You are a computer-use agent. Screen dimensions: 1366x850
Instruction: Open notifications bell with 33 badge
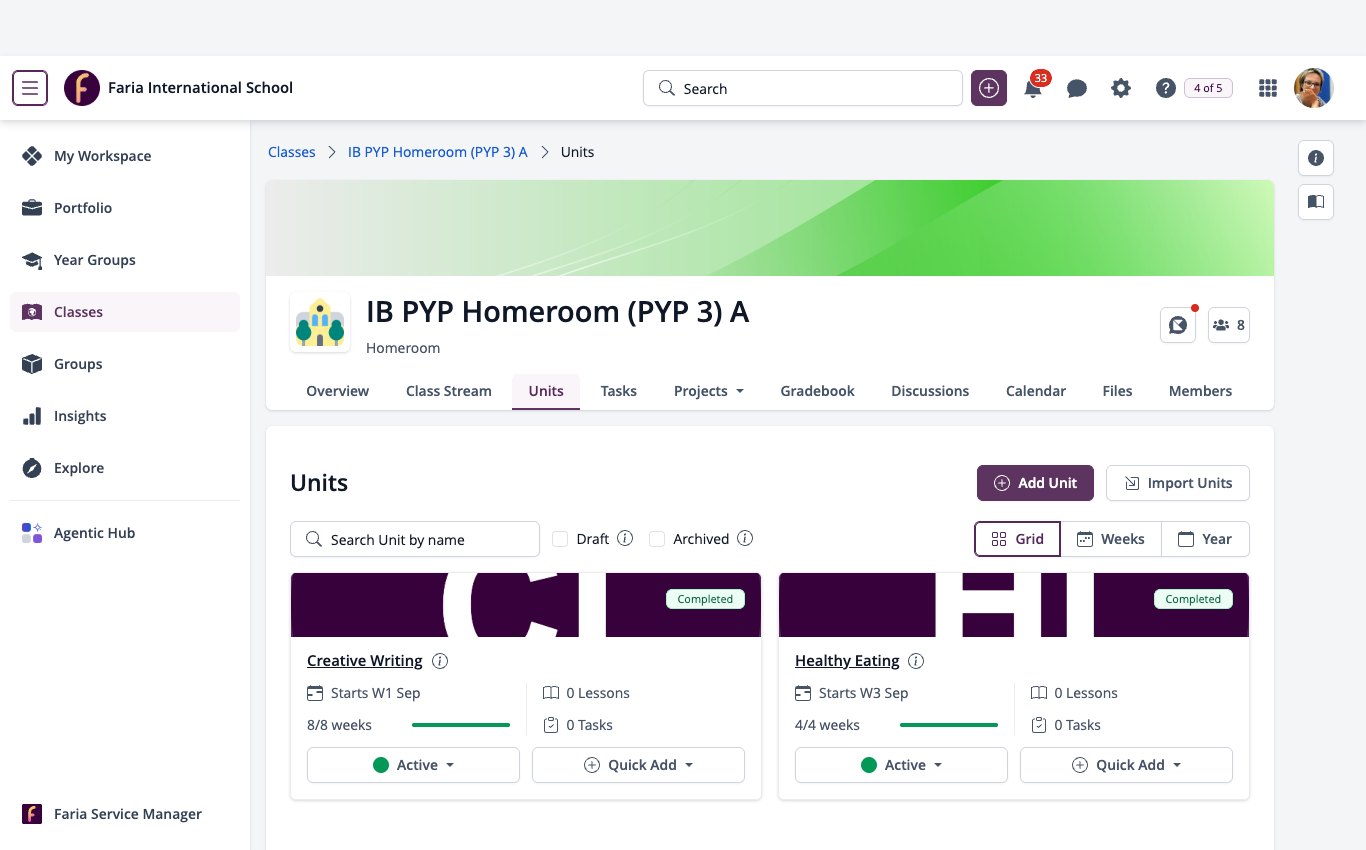1034,88
